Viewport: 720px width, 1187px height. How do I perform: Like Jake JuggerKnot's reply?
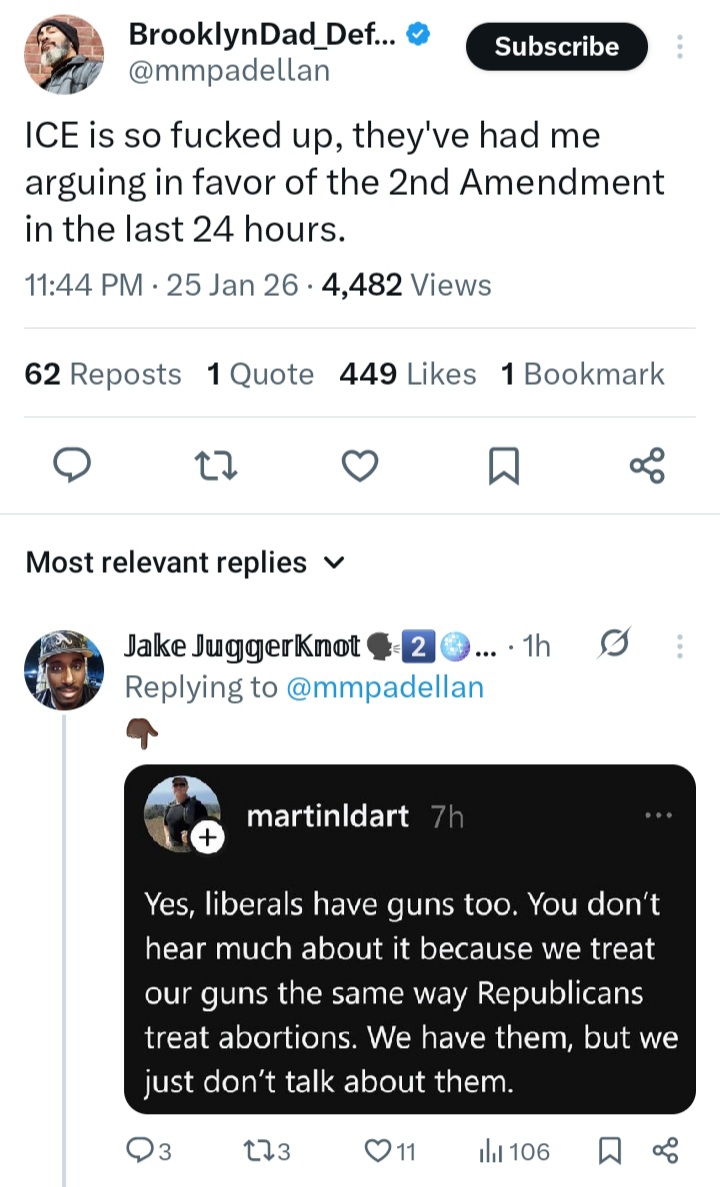tap(390, 1151)
